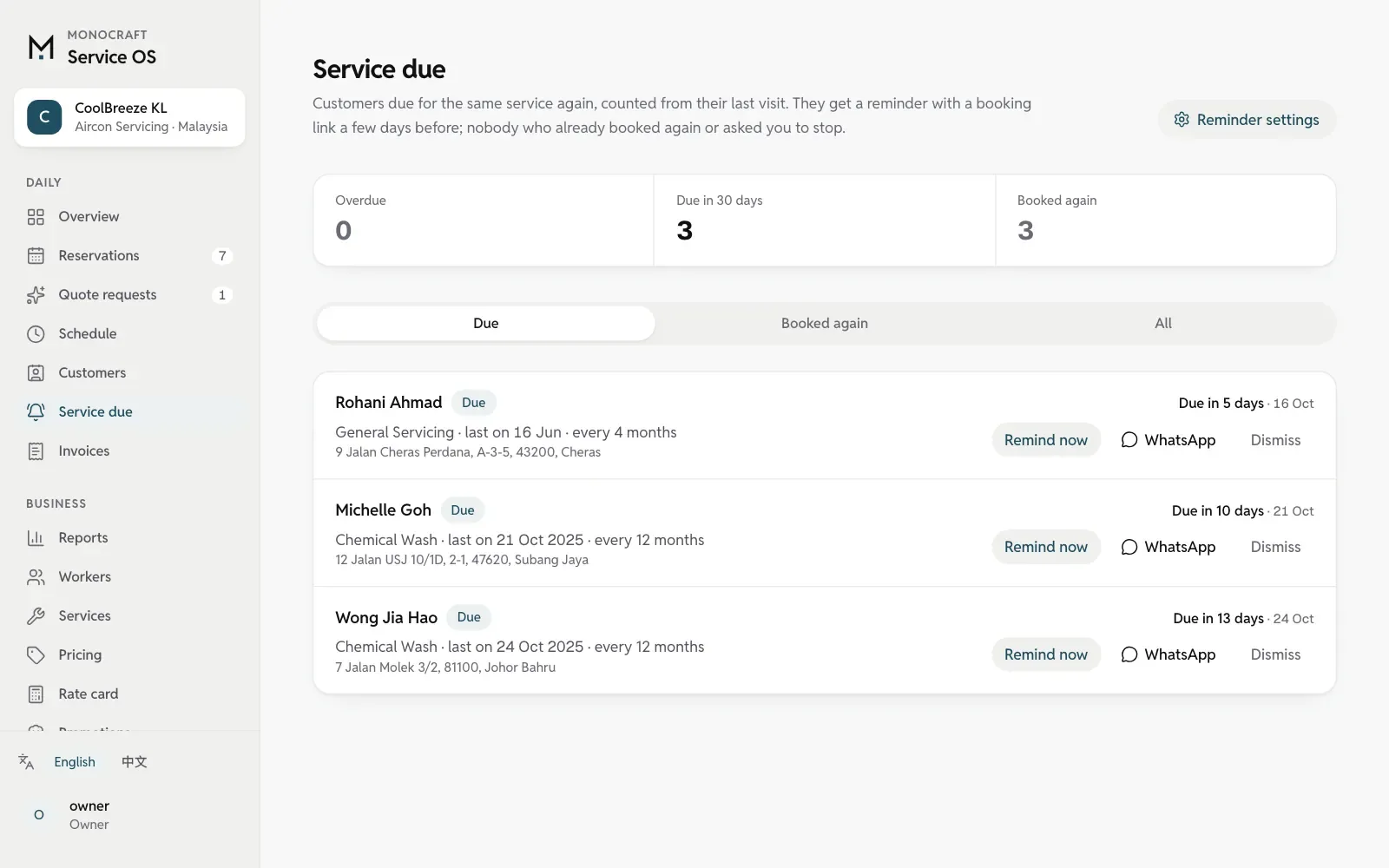Image resolution: width=1389 pixels, height=868 pixels.
Task: Click WhatsApp chat icon for Michelle Goh
Action: click(x=1129, y=547)
